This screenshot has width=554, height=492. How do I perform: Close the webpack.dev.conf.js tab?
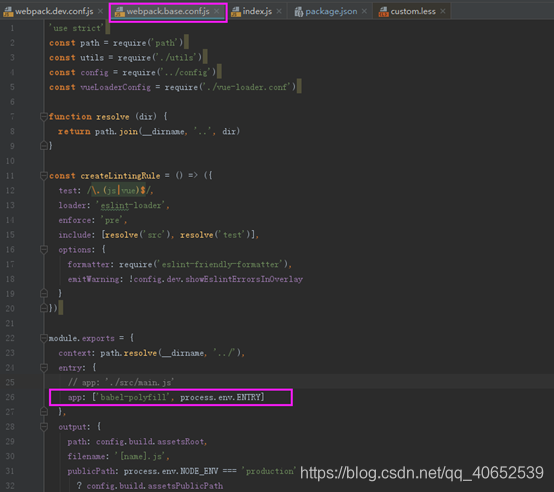[x=100, y=11]
